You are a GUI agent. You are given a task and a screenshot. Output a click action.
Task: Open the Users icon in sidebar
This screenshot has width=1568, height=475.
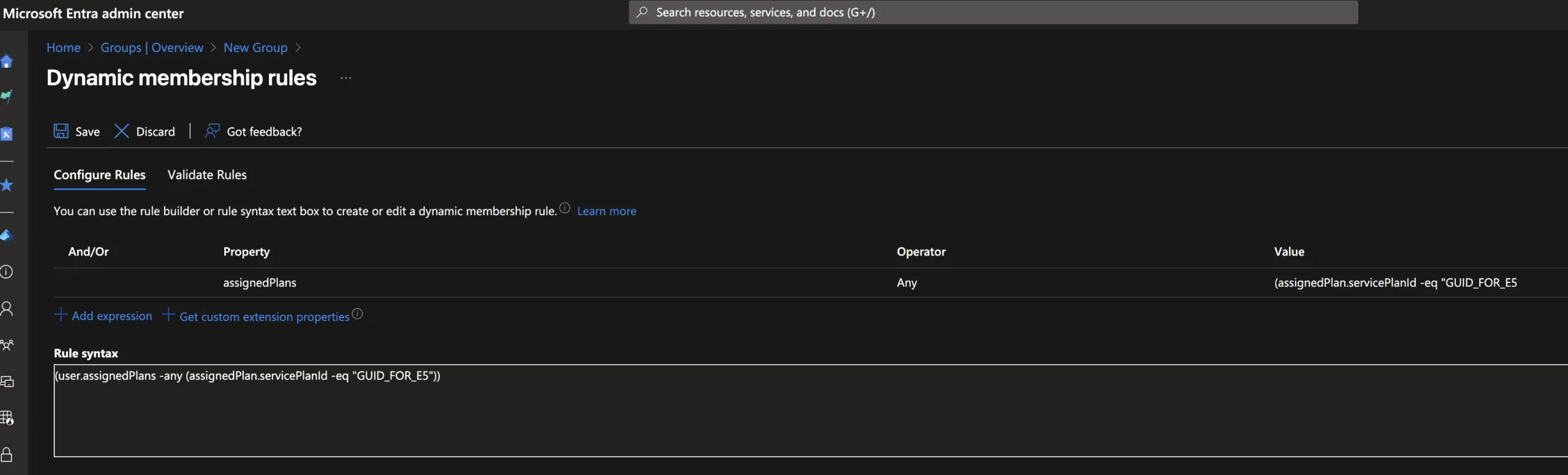pos(7,308)
